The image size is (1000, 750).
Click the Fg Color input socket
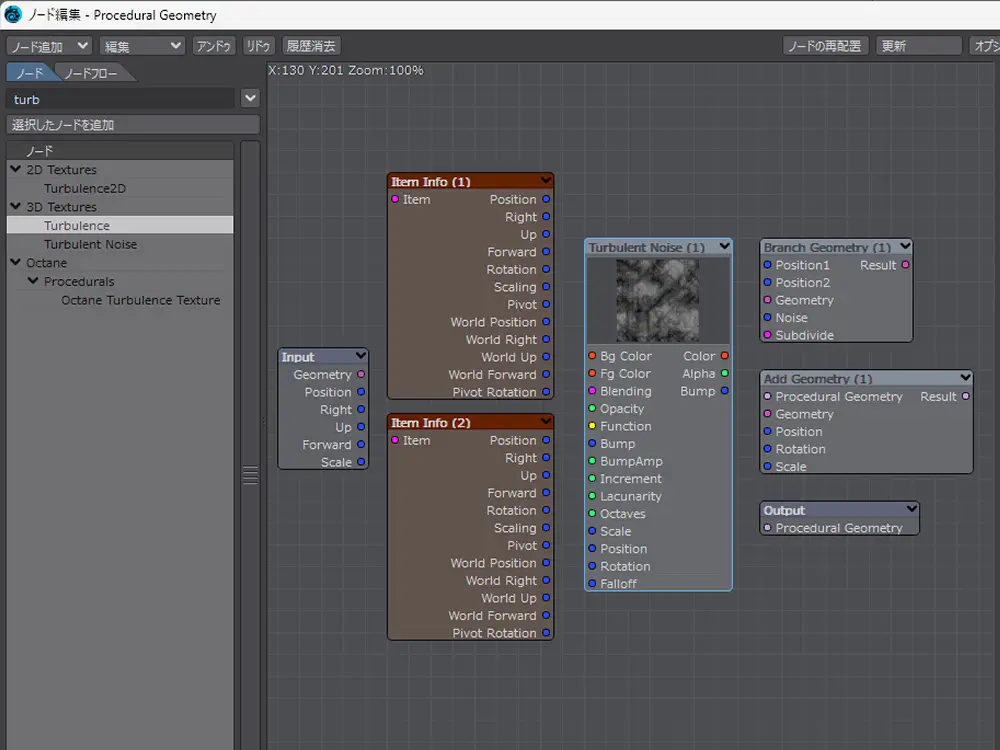[592, 374]
